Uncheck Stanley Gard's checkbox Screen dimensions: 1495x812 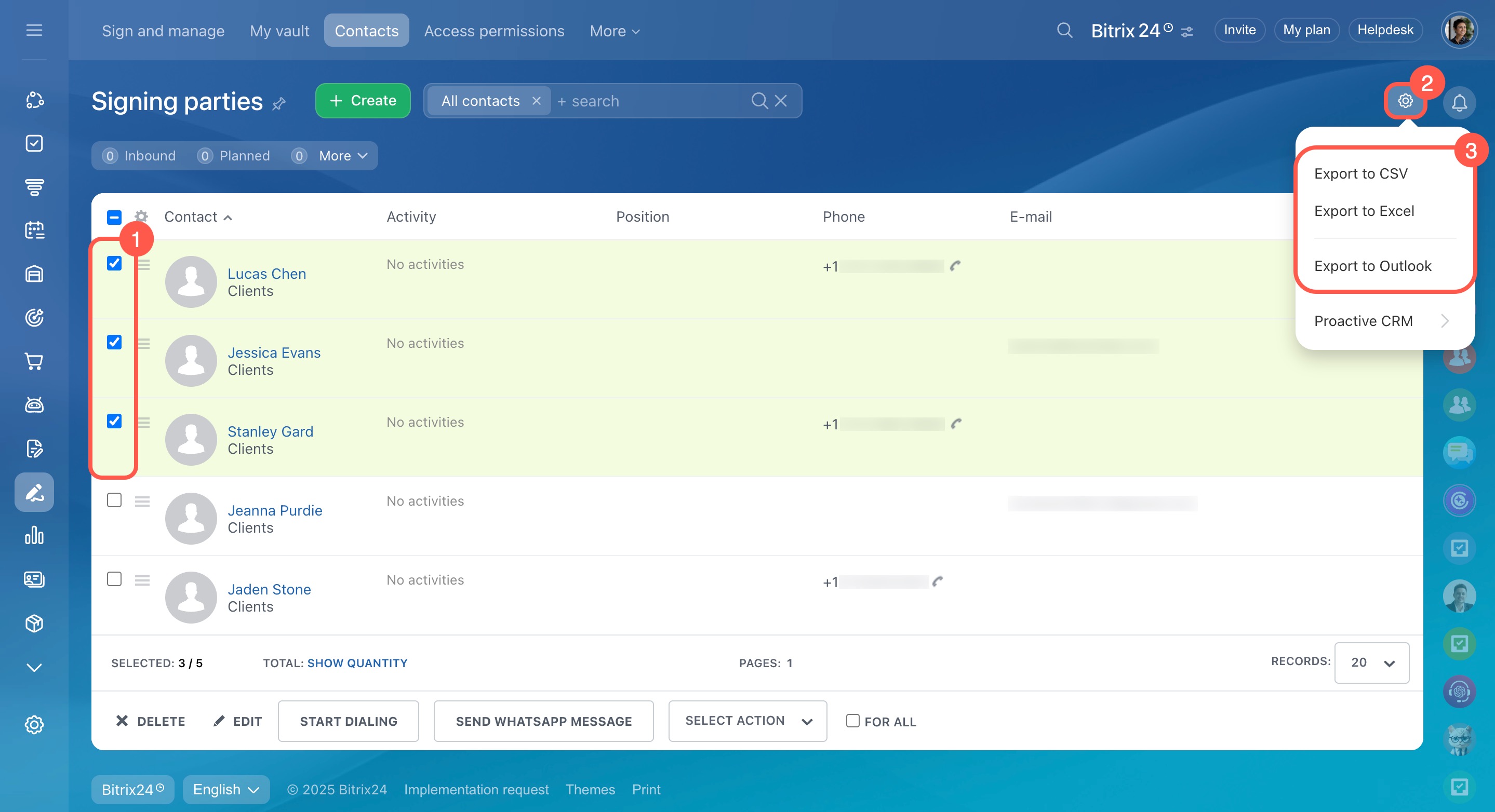click(x=114, y=421)
